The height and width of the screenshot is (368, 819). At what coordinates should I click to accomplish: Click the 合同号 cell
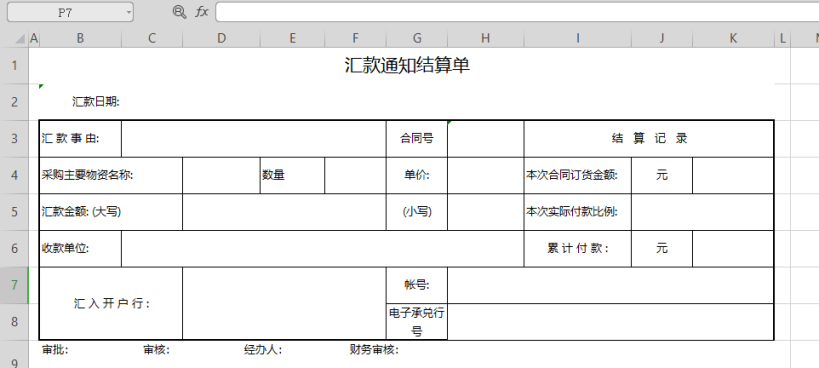pyautogui.click(x=417, y=138)
